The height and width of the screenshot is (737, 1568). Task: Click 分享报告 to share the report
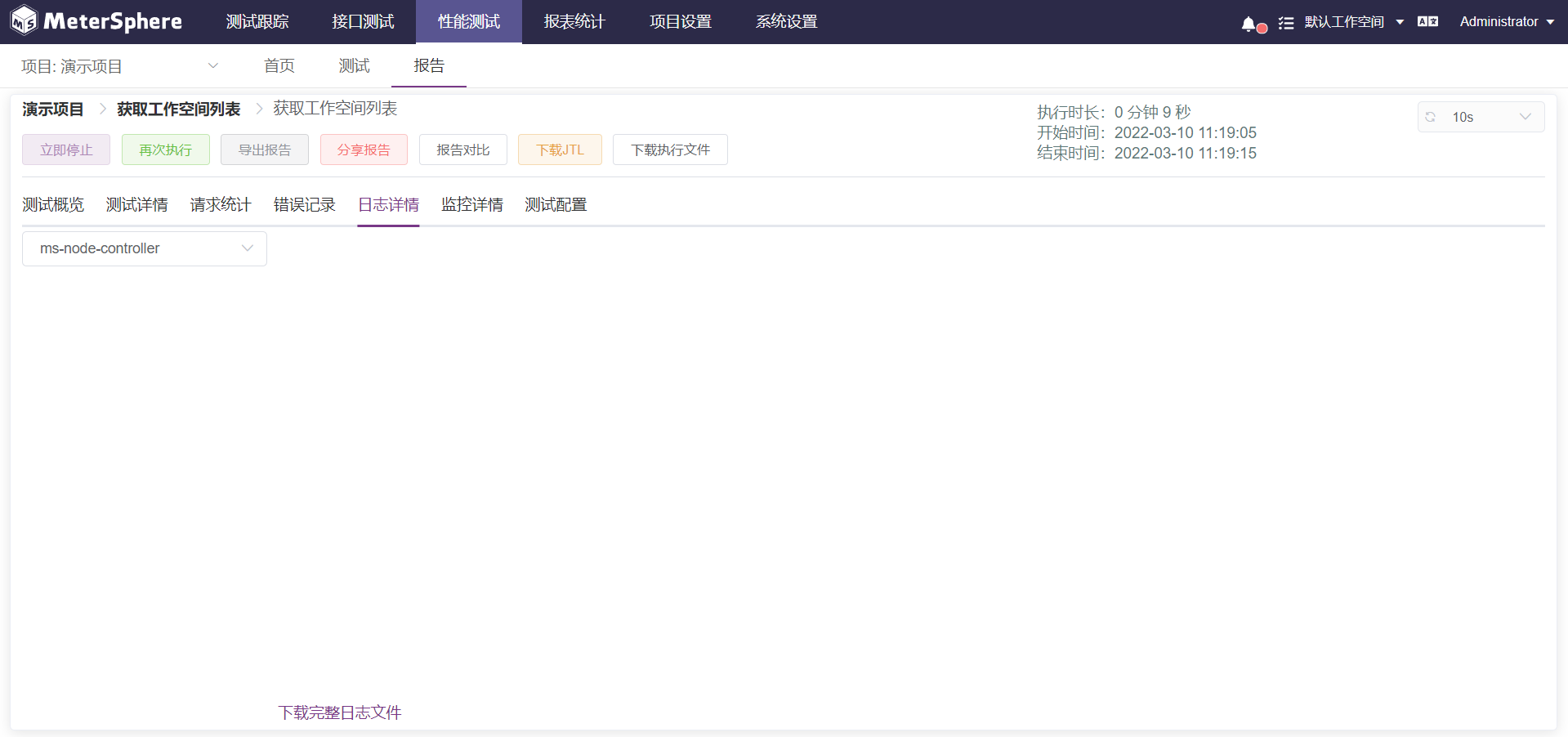click(364, 150)
